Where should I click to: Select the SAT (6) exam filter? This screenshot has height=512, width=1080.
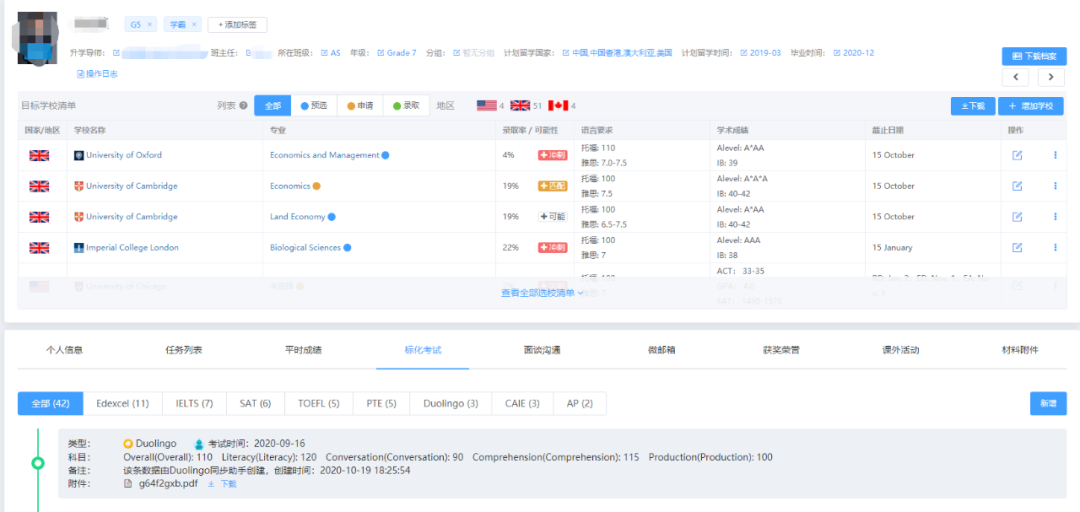255,404
